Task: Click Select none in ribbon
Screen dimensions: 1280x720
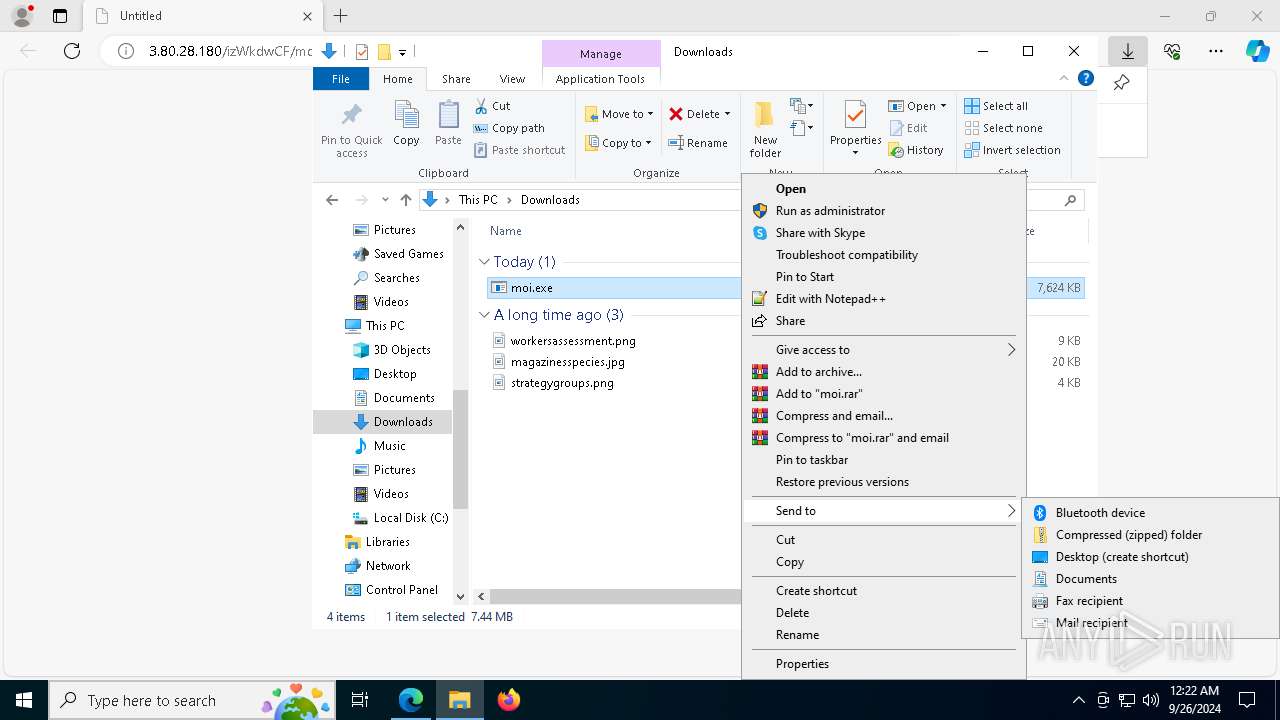Action: tap(1004, 128)
